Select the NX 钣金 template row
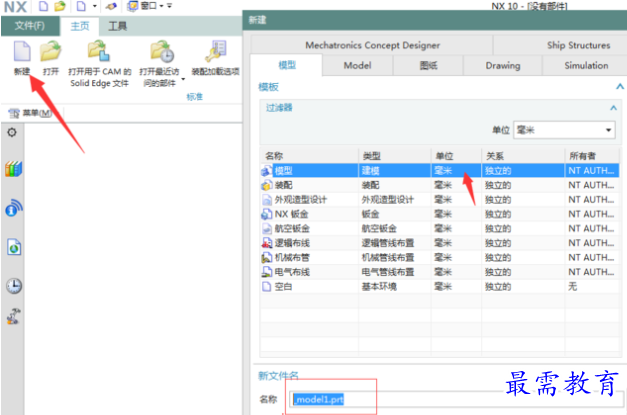The image size is (627, 415). click(x=439, y=214)
